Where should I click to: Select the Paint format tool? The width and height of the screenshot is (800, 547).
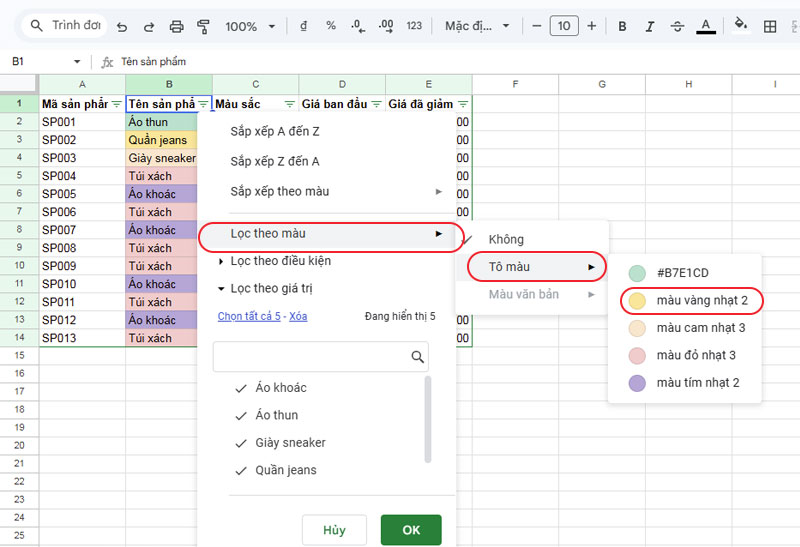pyautogui.click(x=204, y=27)
